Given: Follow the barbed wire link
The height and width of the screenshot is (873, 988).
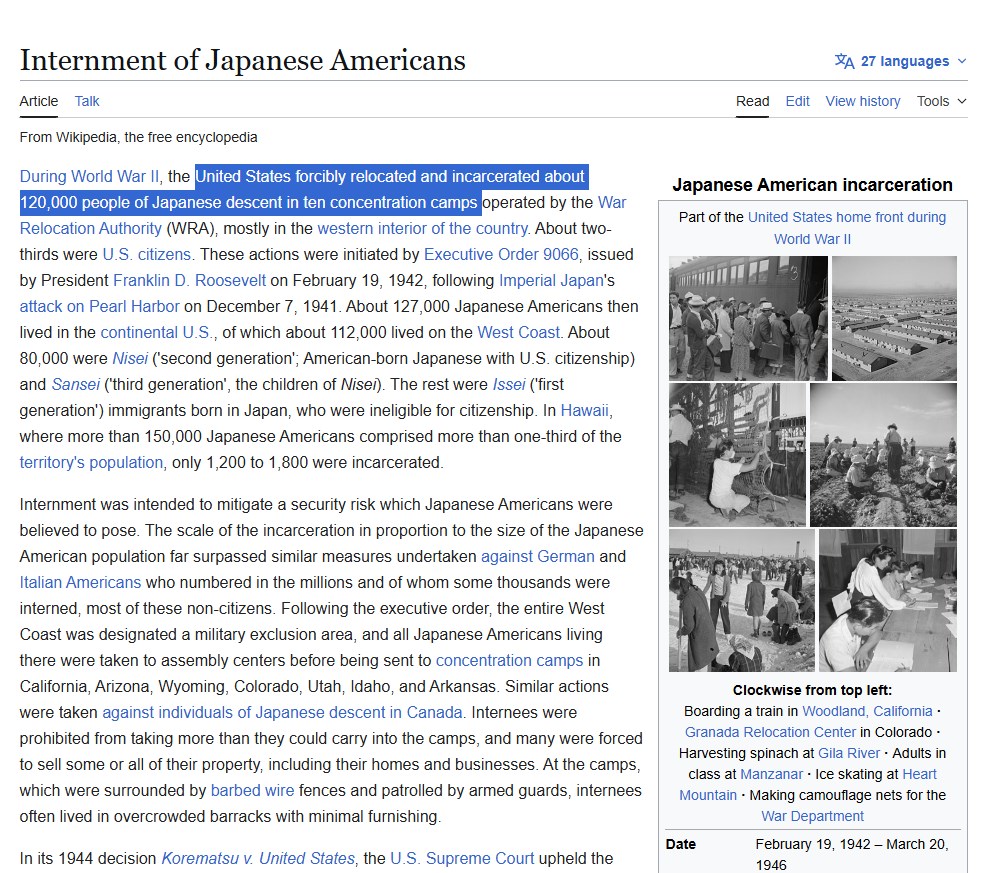Looking at the screenshot, I should pyautogui.click(x=252, y=790).
